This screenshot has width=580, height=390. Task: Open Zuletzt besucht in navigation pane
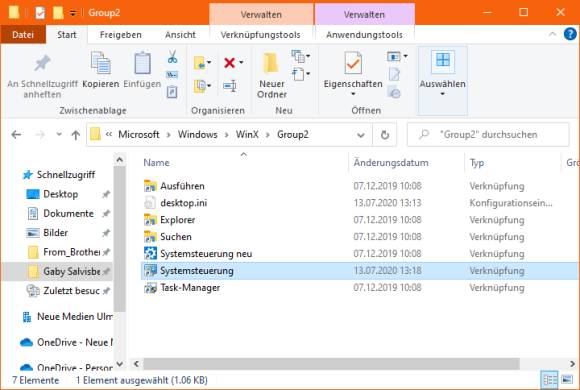tap(71, 291)
